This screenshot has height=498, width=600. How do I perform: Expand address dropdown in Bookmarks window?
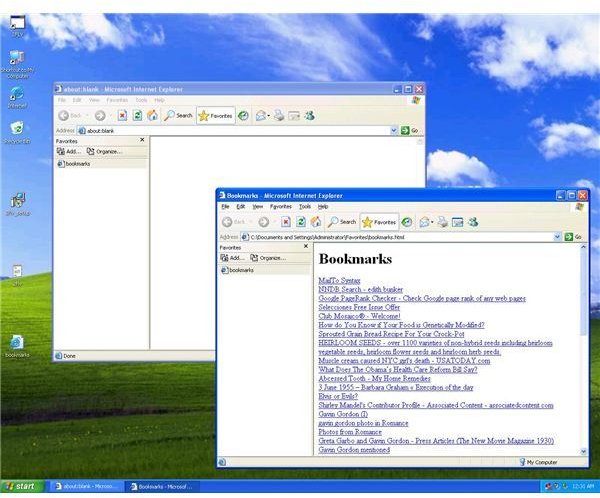557,237
